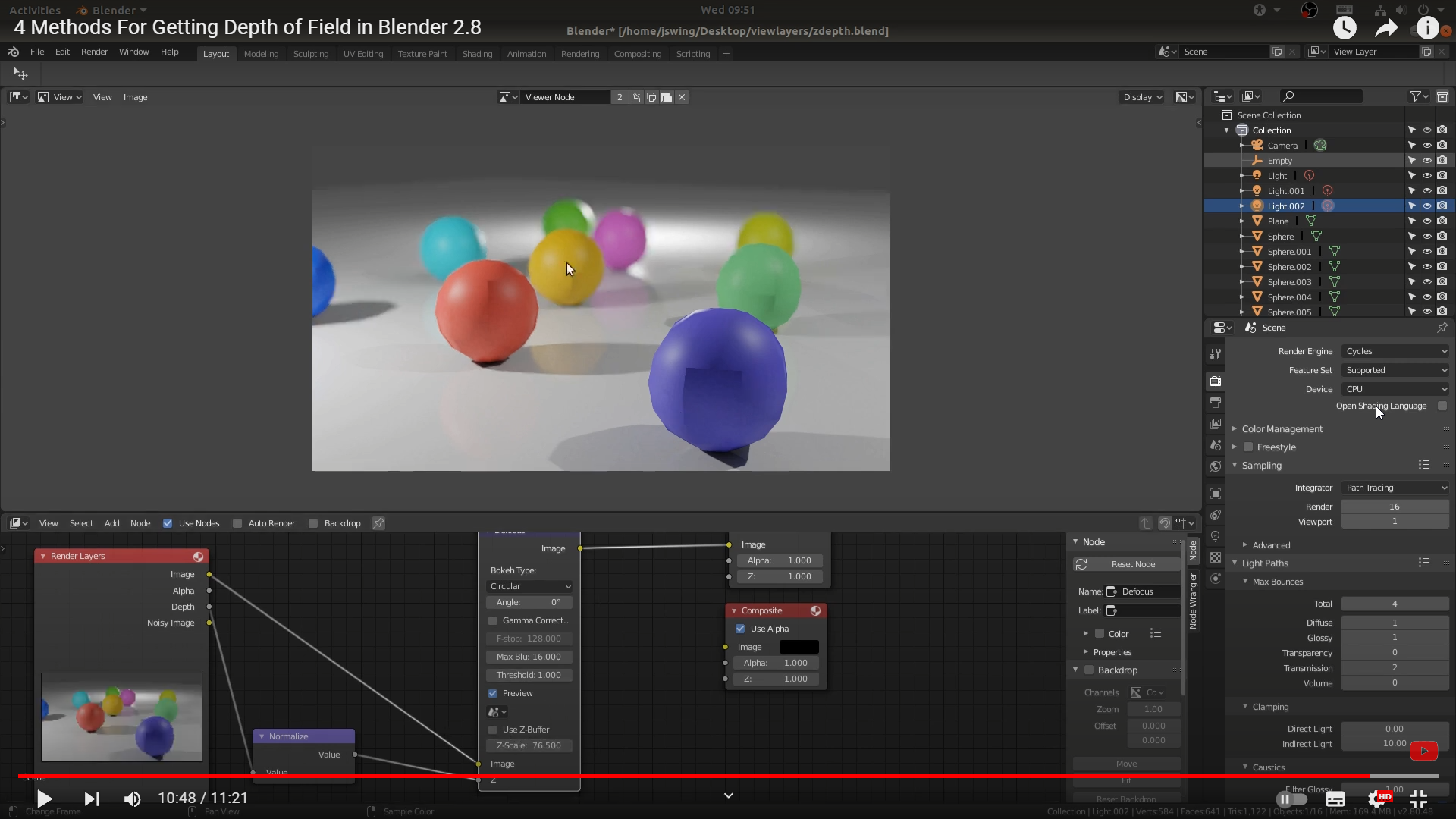
Task: Disable the Use Nodes checkbox
Action: pos(168,523)
